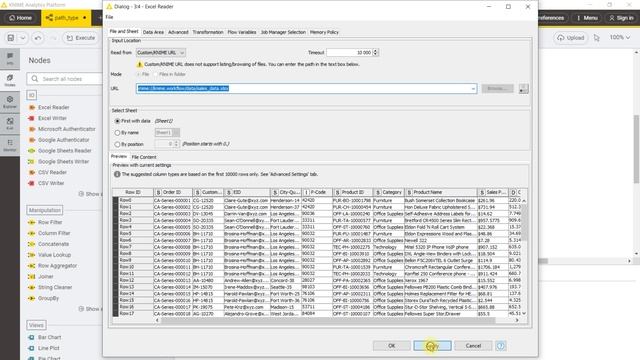Screen dimensions: 640x360
Task: Click the Bar Chart node icon
Action: pos(31,338)
